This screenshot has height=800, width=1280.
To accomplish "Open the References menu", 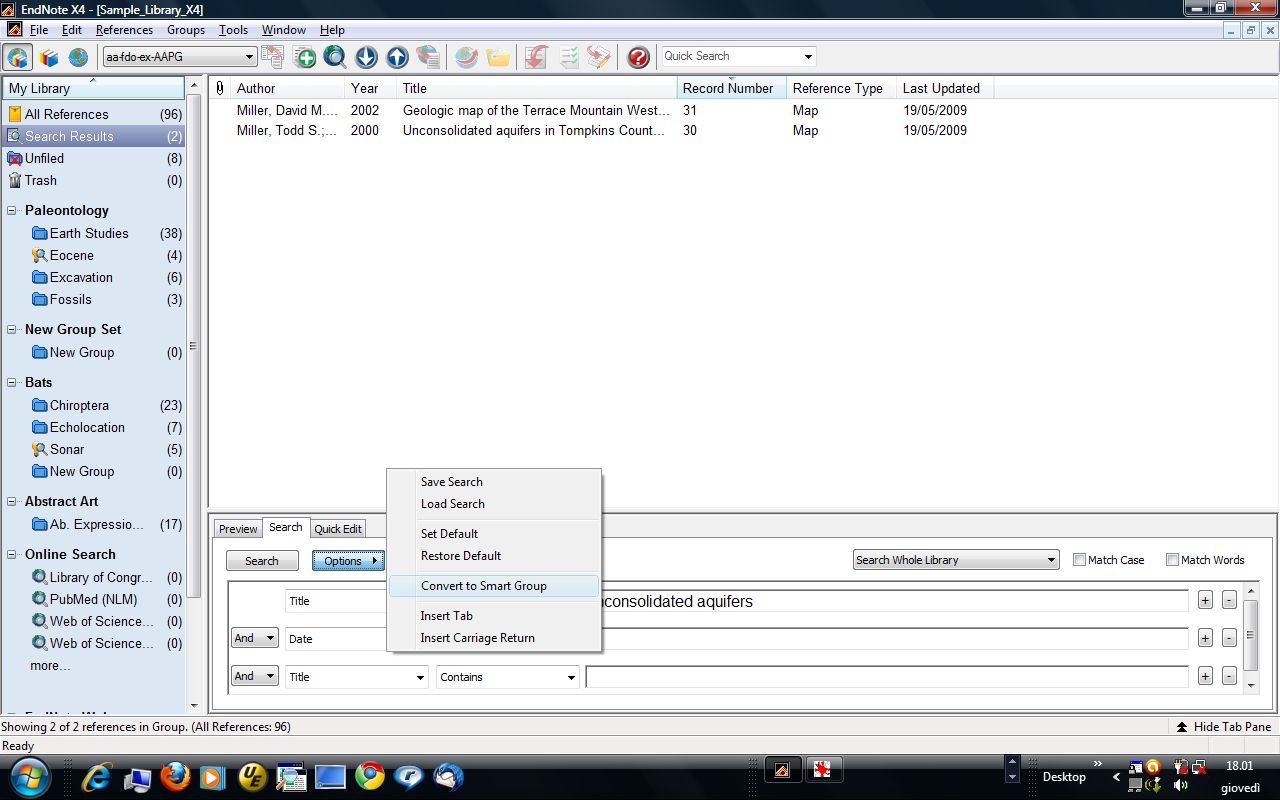I will click(124, 30).
